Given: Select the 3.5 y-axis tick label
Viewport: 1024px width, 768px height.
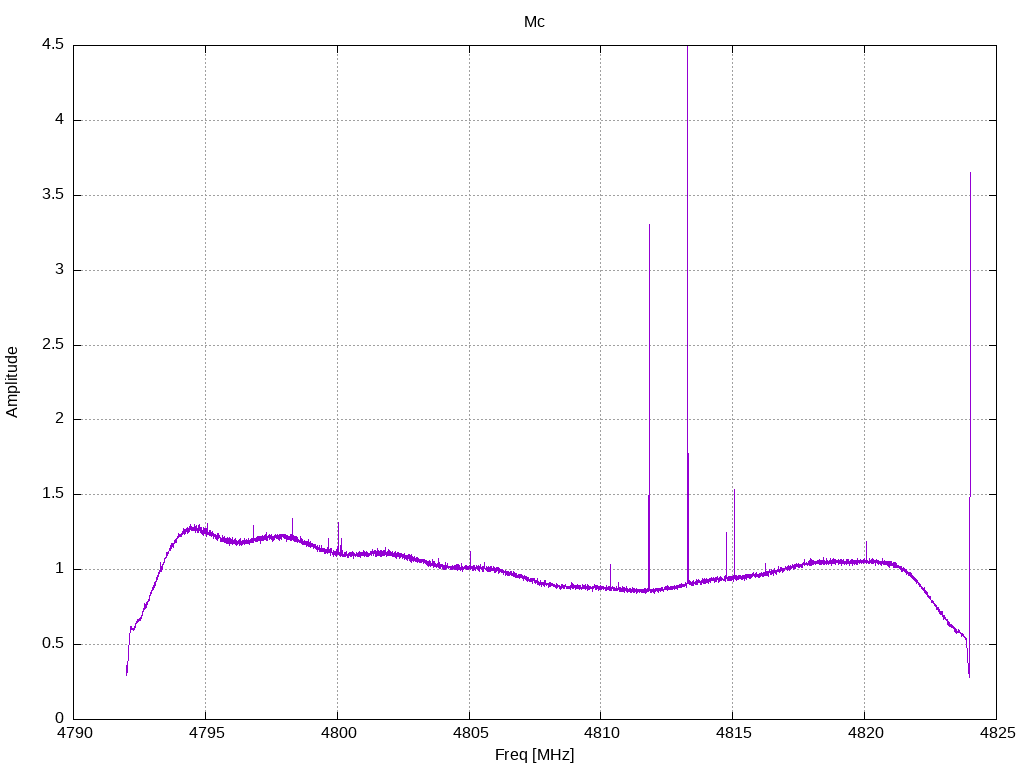Looking at the screenshot, I should (52, 195).
